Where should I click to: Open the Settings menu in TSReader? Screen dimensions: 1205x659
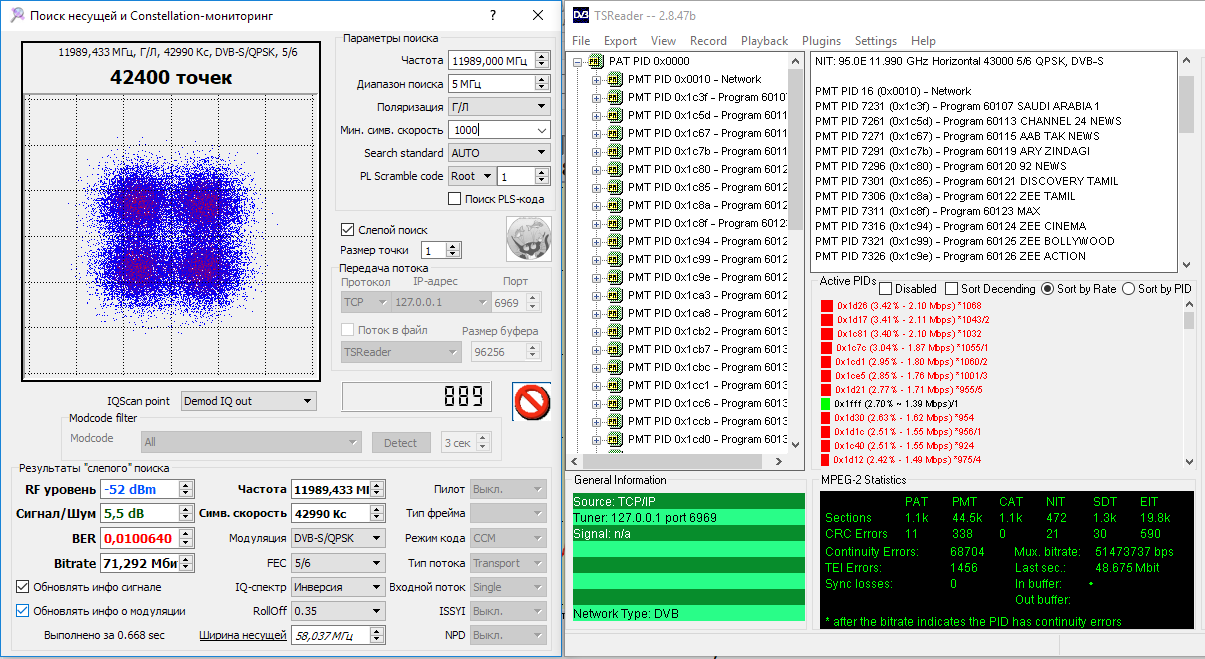[876, 41]
